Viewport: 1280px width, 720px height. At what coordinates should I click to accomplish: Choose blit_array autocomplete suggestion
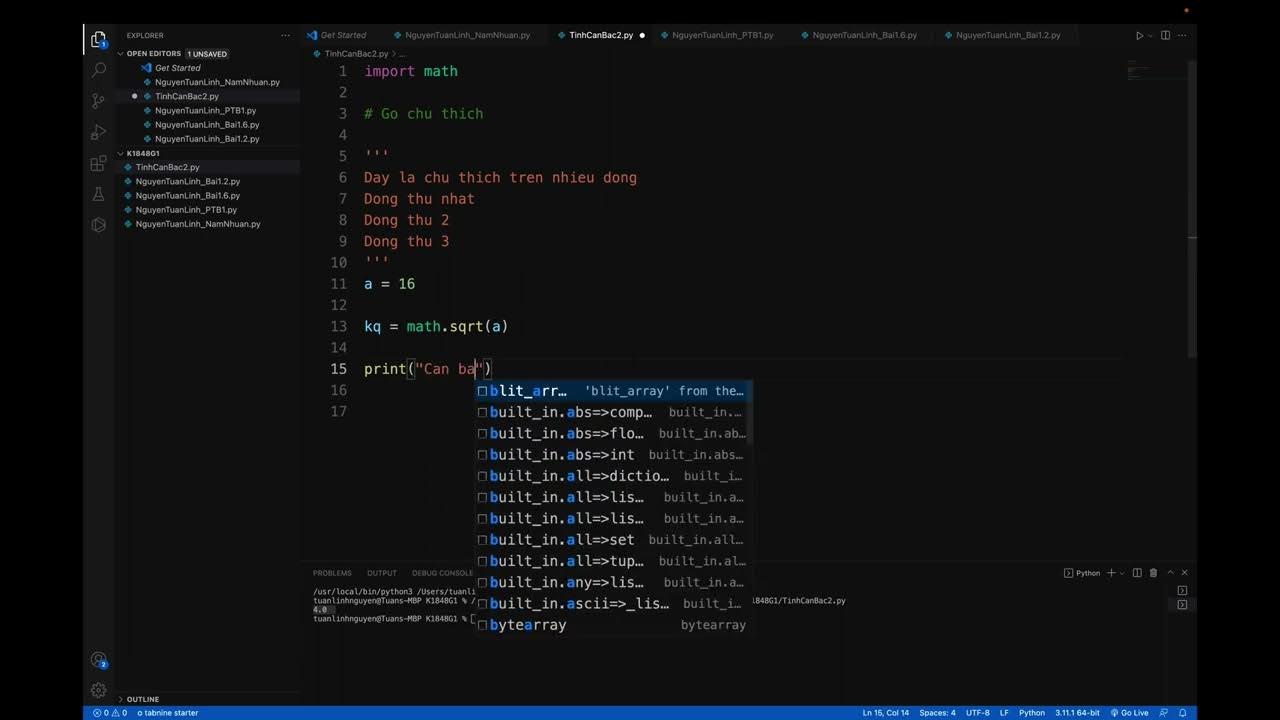(613, 391)
